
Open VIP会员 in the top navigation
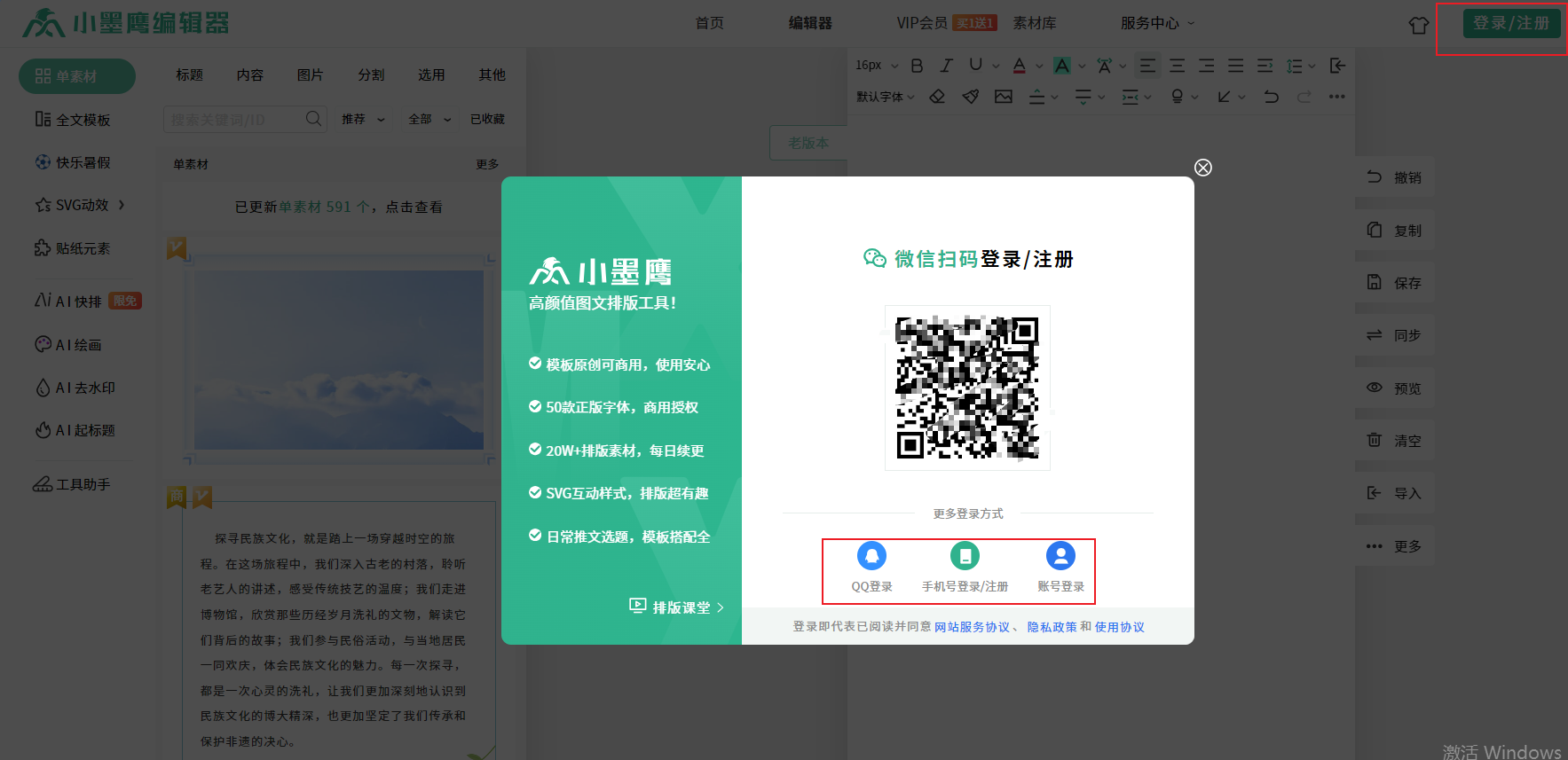point(922,23)
